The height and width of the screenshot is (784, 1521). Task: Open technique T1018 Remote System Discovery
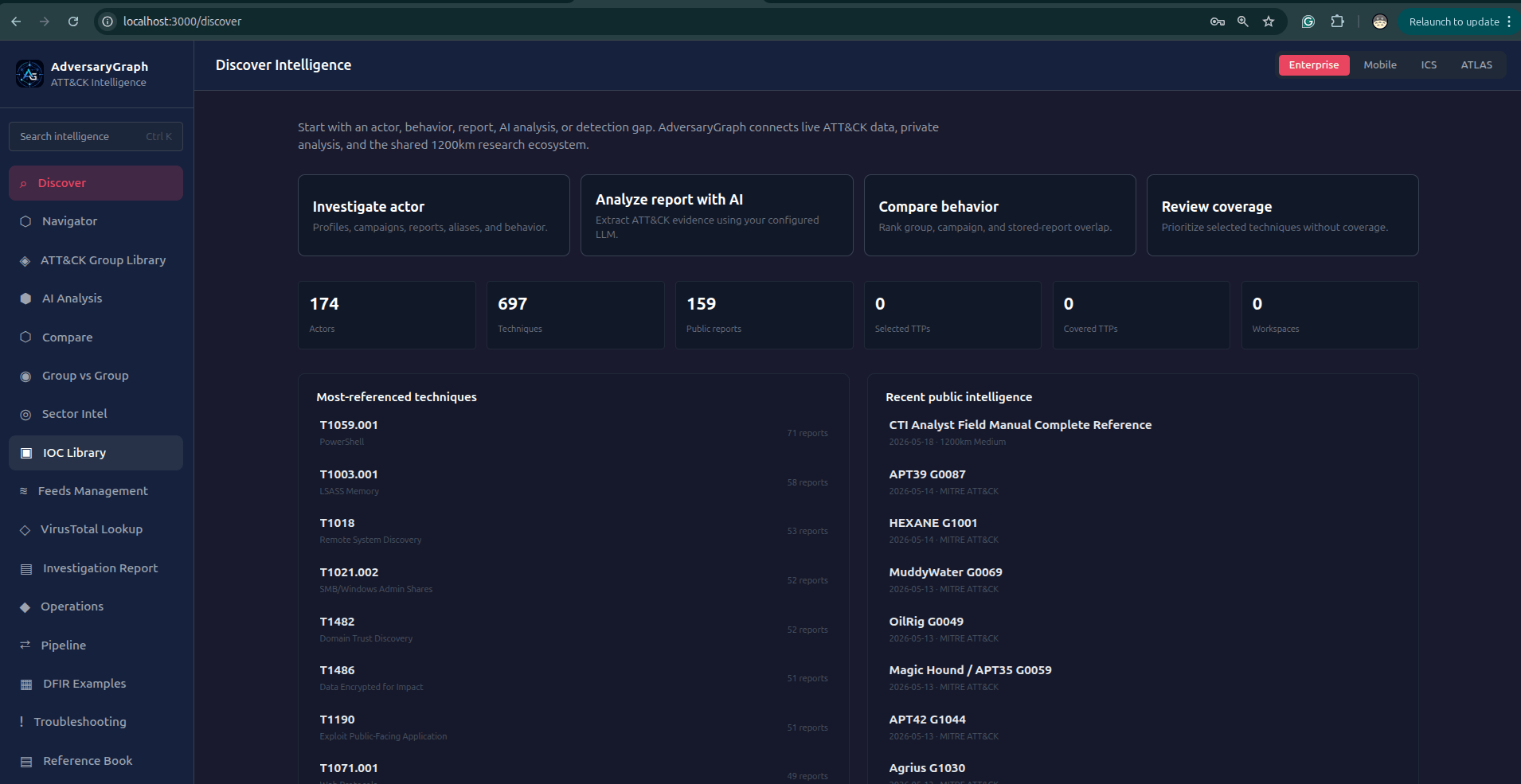pos(573,531)
